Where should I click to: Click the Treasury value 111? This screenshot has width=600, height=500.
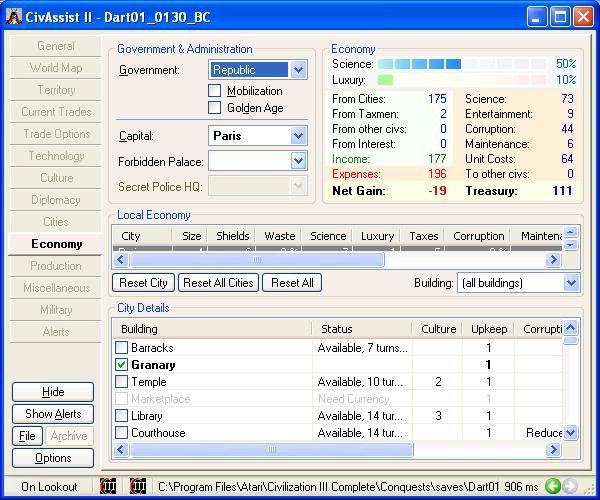[562, 191]
